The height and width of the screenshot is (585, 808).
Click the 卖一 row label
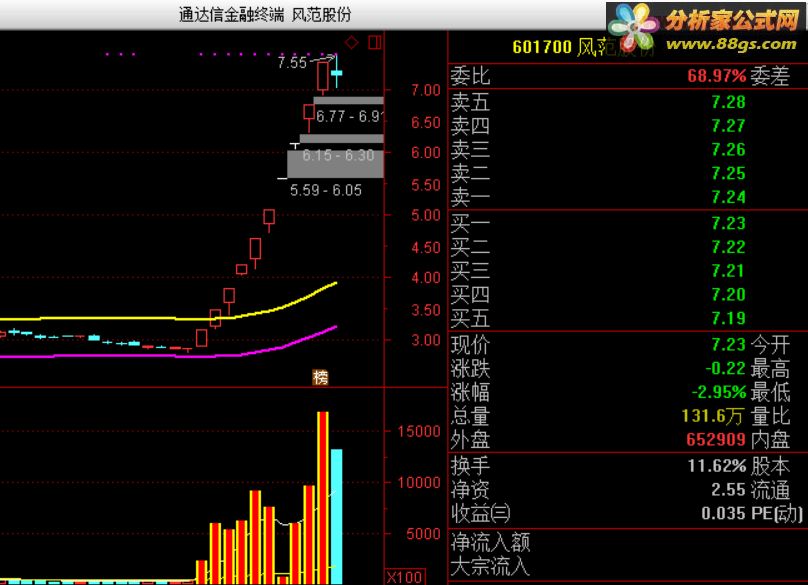[x=470, y=197]
